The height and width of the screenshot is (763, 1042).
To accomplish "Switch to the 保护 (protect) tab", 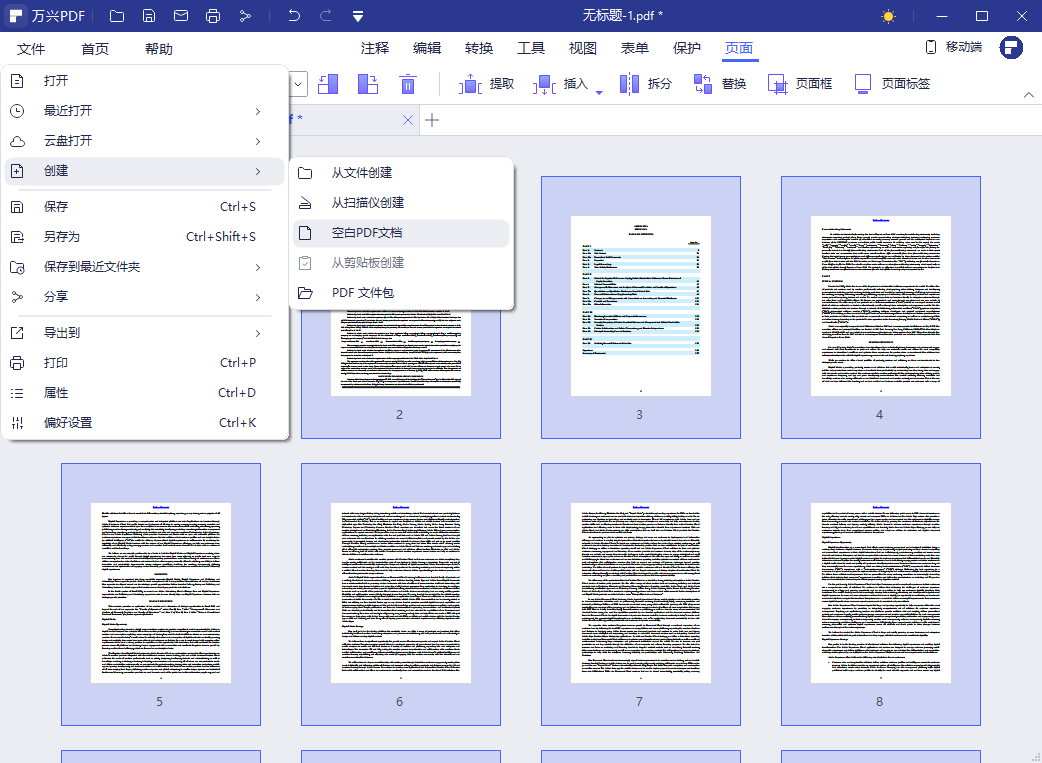I will pos(687,49).
